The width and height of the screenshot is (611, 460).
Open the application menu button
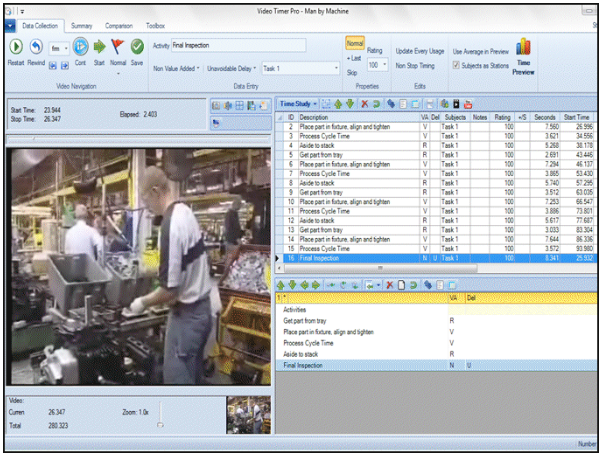[x=10, y=26]
